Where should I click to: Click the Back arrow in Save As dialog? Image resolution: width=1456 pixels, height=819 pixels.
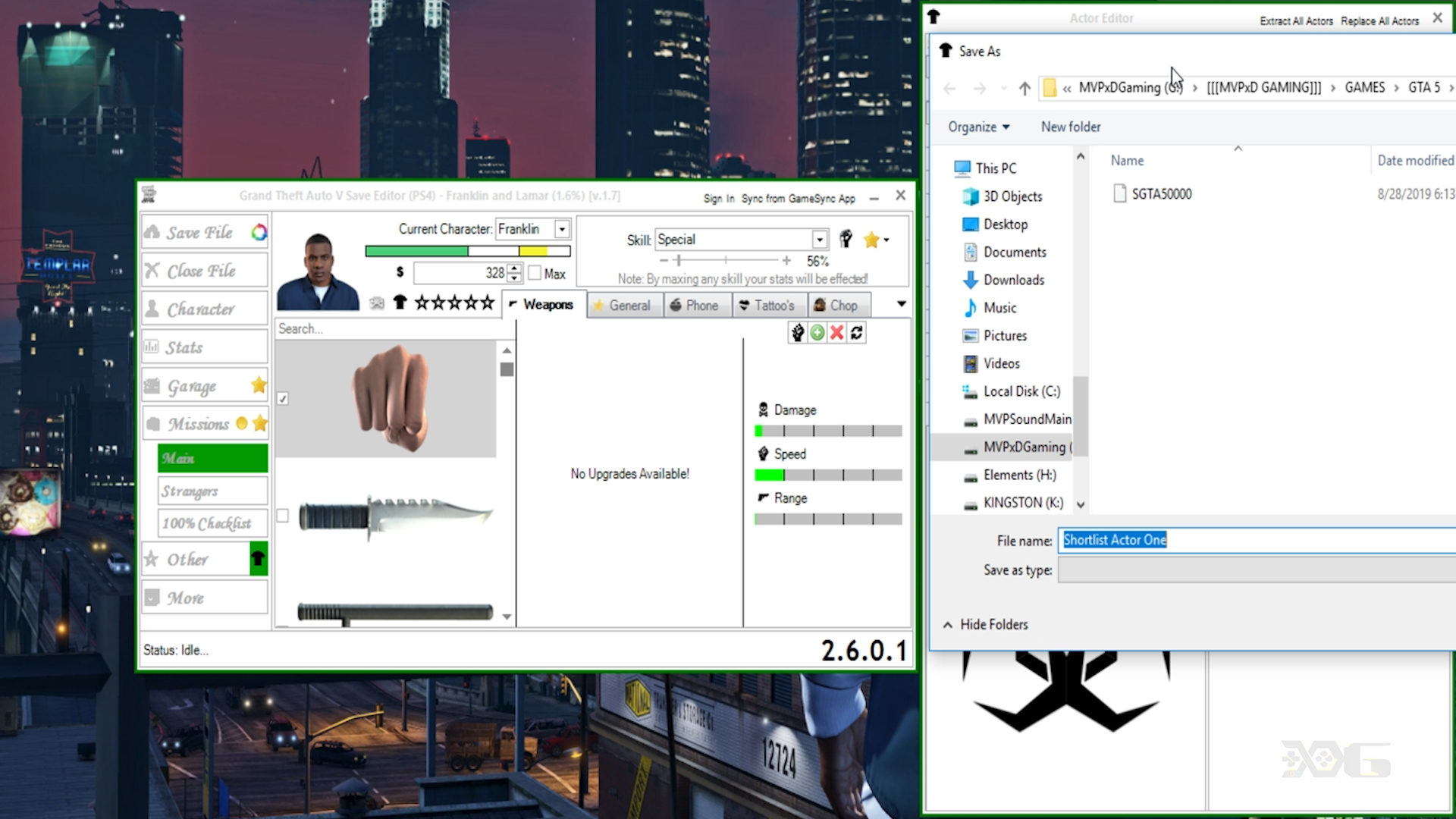click(949, 89)
